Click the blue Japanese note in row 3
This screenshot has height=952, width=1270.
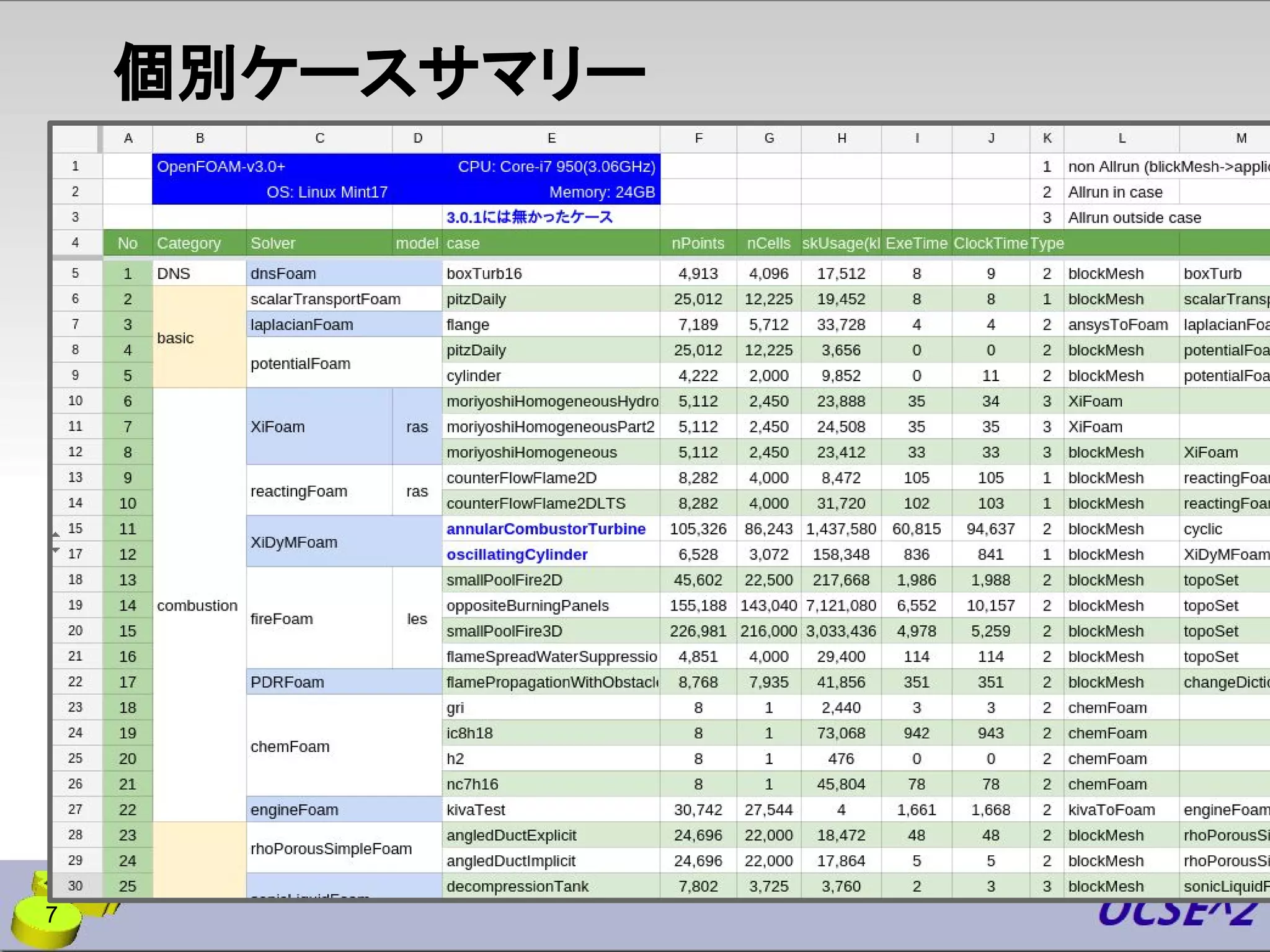tap(529, 217)
